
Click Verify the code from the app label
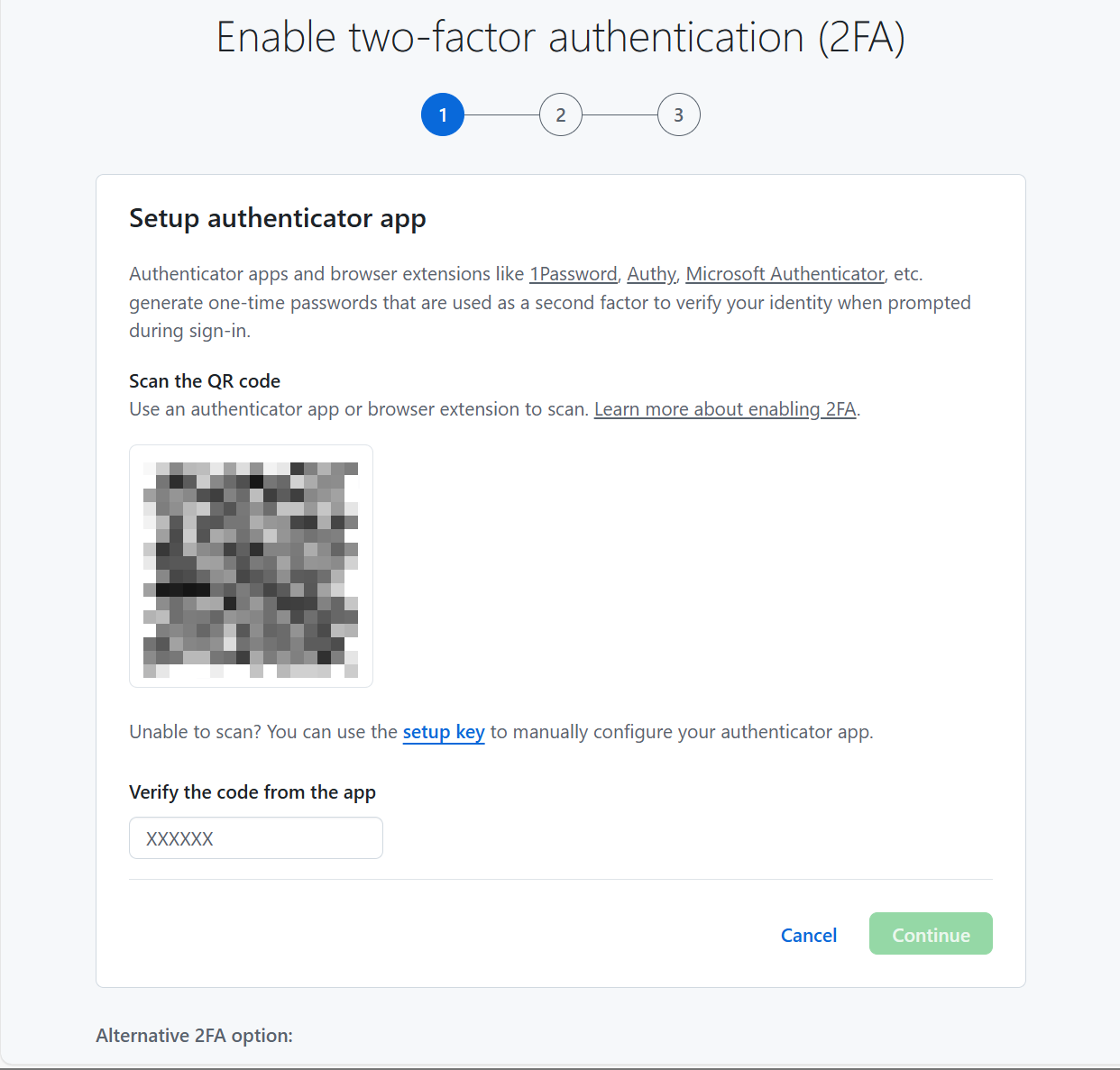pos(252,792)
